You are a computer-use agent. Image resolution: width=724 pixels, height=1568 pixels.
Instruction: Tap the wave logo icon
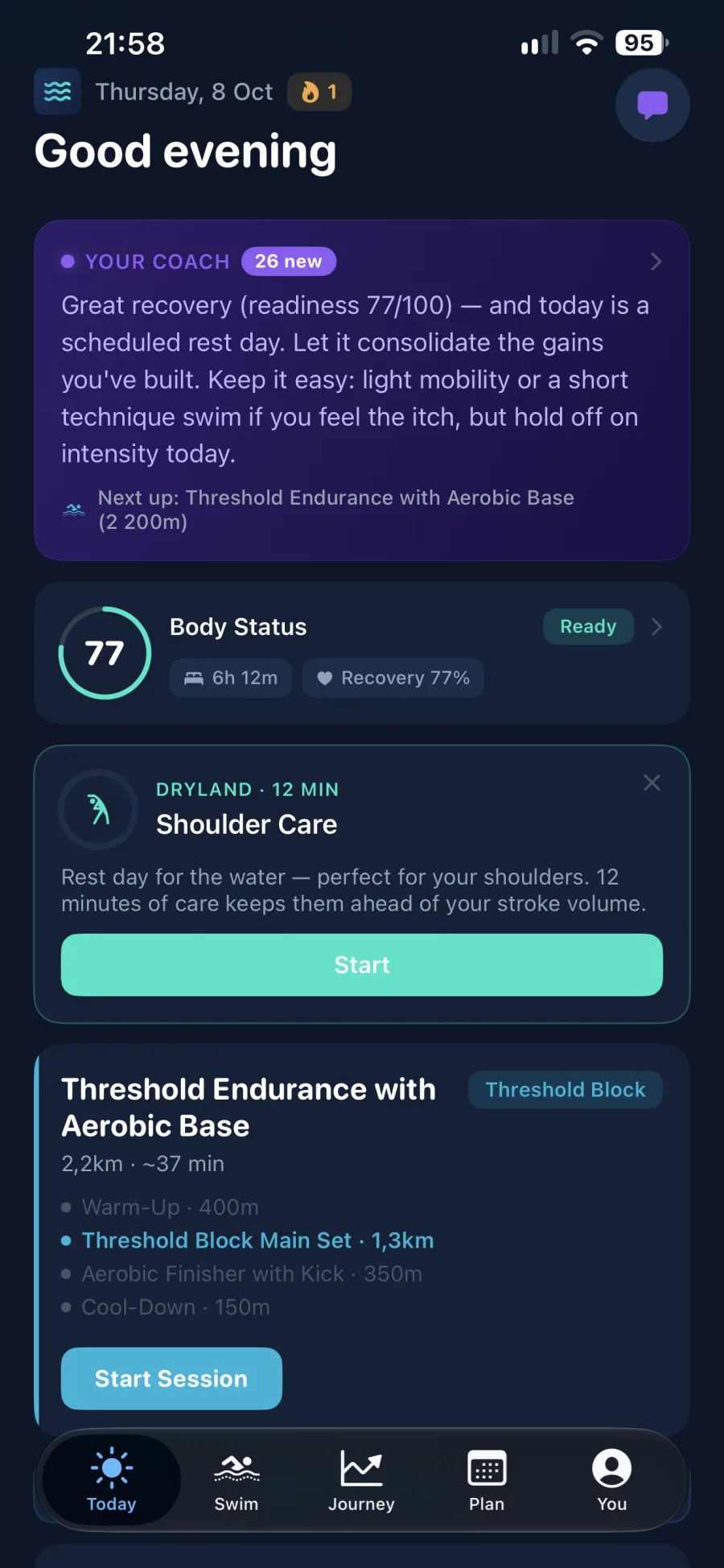(57, 92)
